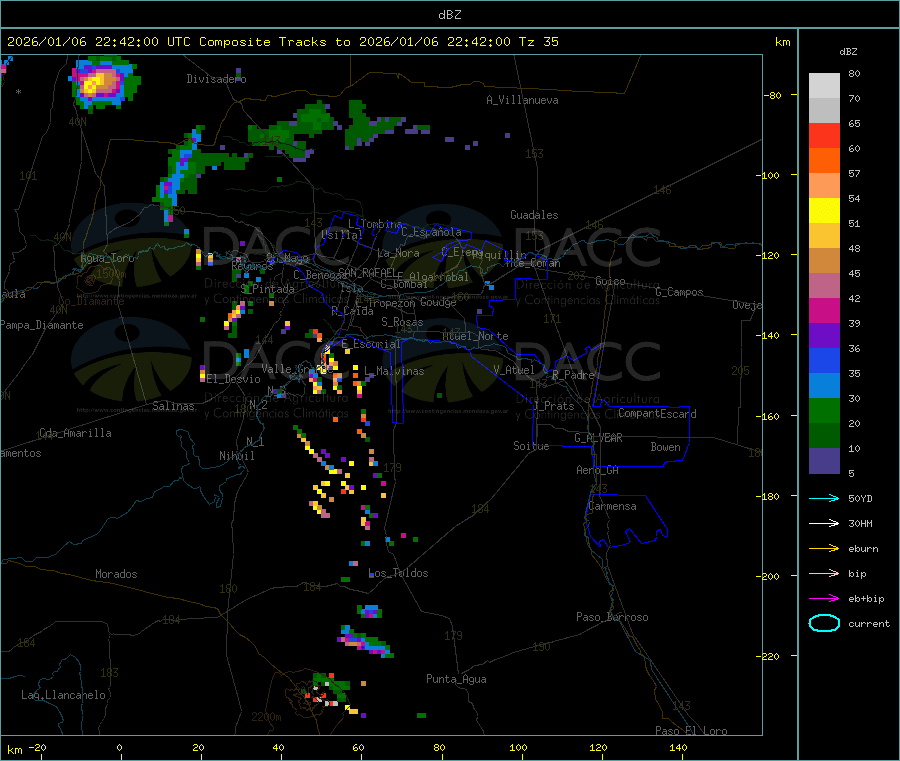The height and width of the screenshot is (761, 900).
Task: Select the light blue 30-35 dBZ swatch
Action: click(824, 386)
